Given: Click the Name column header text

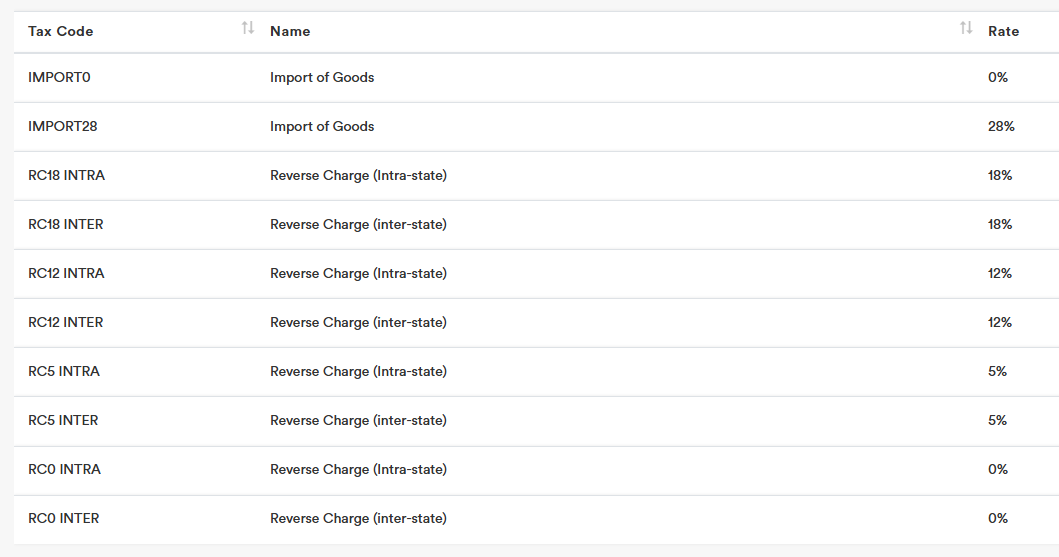Looking at the screenshot, I should tap(290, 31).
